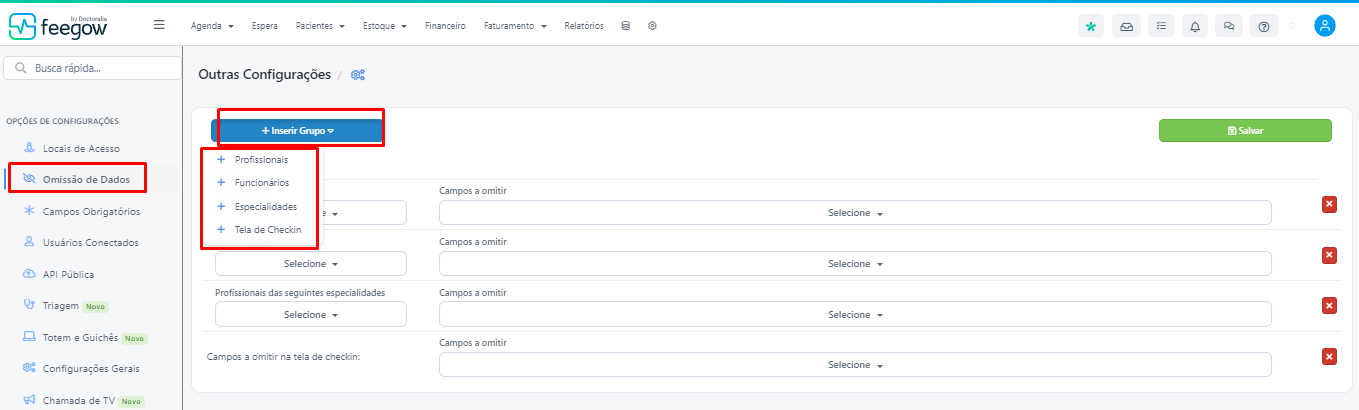Remove the first omission group row

[x=1329, y=204]
